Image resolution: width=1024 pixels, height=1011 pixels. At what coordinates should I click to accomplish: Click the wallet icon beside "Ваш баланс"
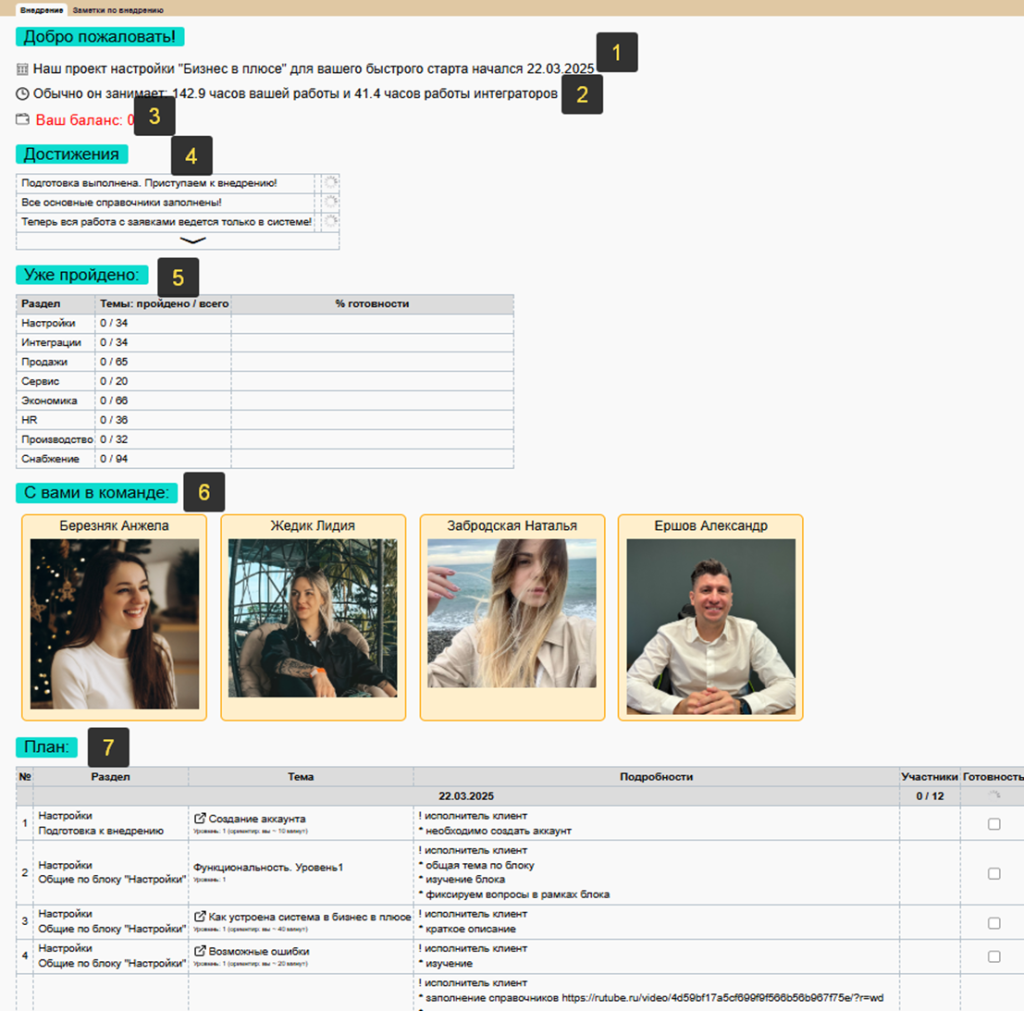pos(23,120)
